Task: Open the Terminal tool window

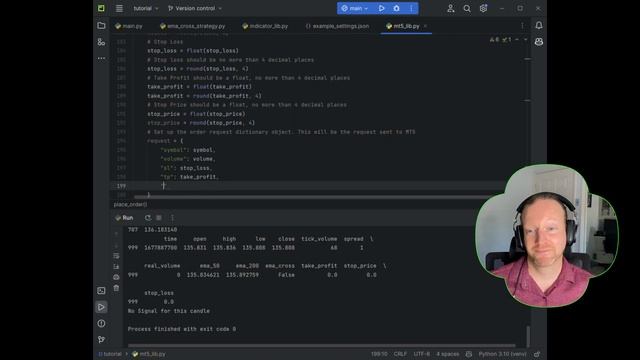Action: coord(101,291)
